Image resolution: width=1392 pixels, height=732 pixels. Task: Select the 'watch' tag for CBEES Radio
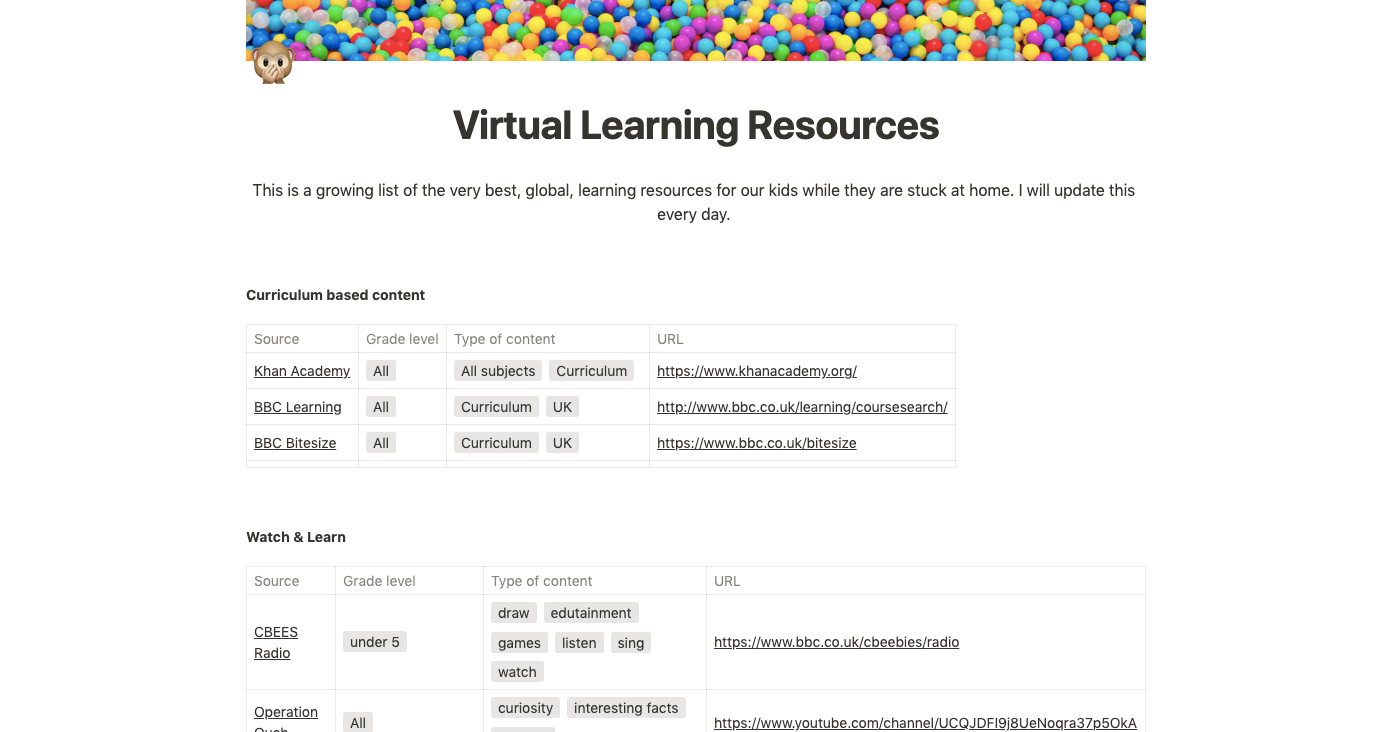coord(517,672)
